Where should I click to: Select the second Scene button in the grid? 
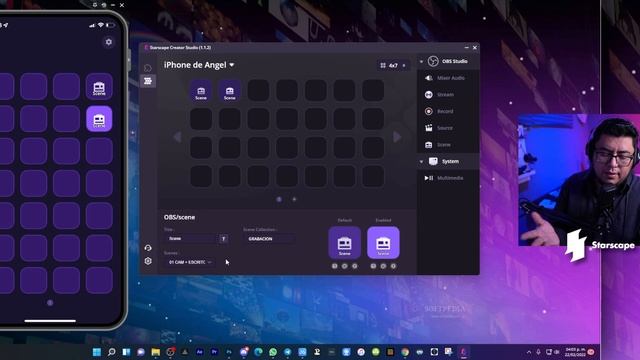(x=229, y=91)
